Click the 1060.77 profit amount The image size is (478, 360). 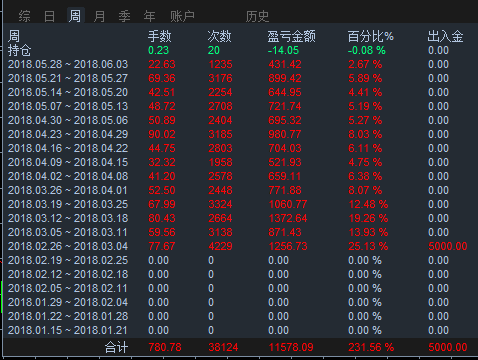click(288, 204)
